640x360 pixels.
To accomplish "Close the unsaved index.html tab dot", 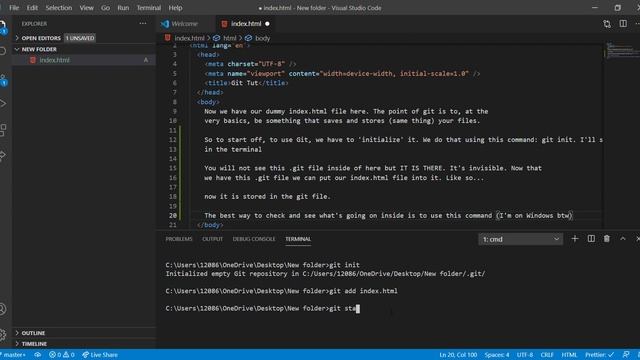I will [267, 24].
